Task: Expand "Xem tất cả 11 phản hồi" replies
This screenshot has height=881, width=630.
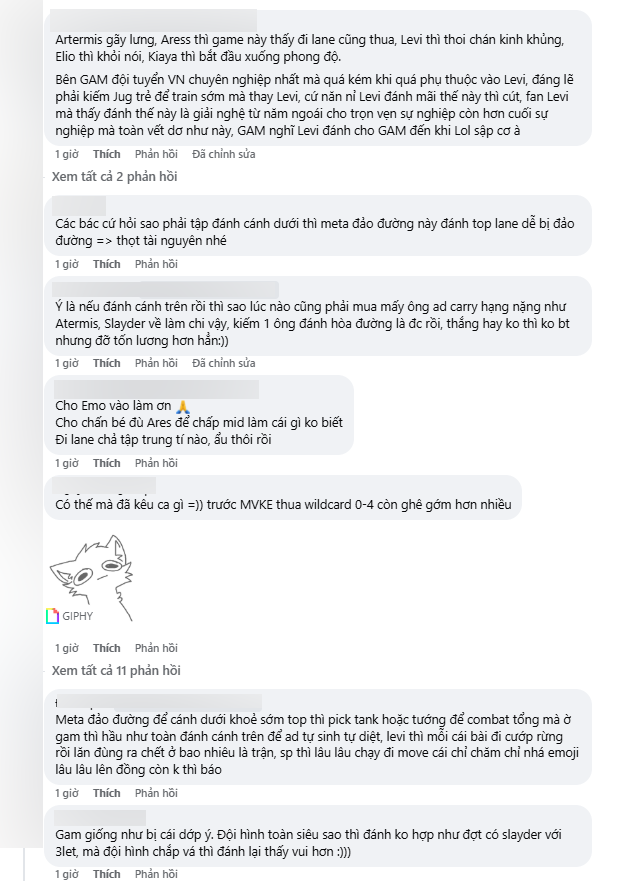Action: (117, 670)
